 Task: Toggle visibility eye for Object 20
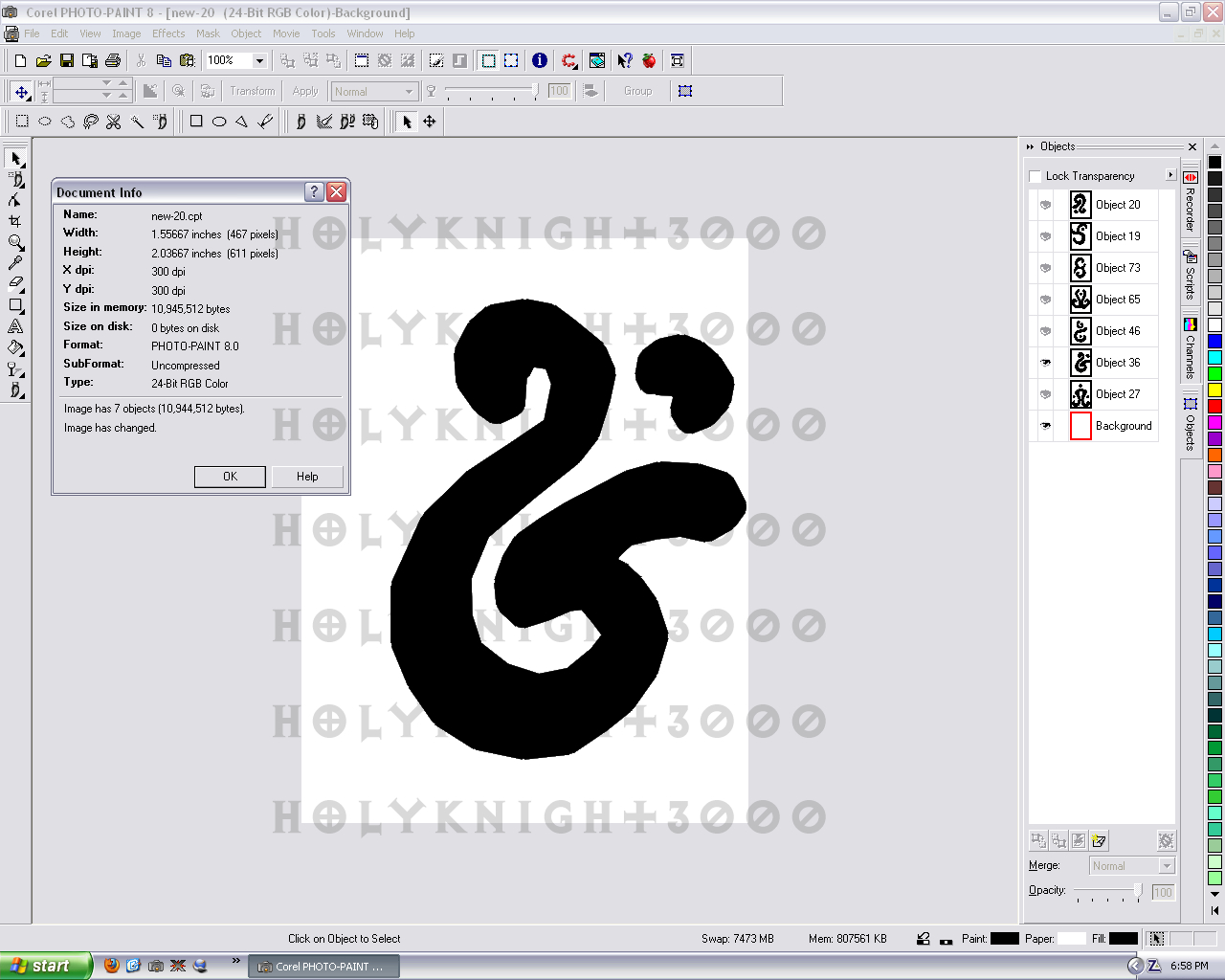pyautogui.click(x=1045, y=205)
